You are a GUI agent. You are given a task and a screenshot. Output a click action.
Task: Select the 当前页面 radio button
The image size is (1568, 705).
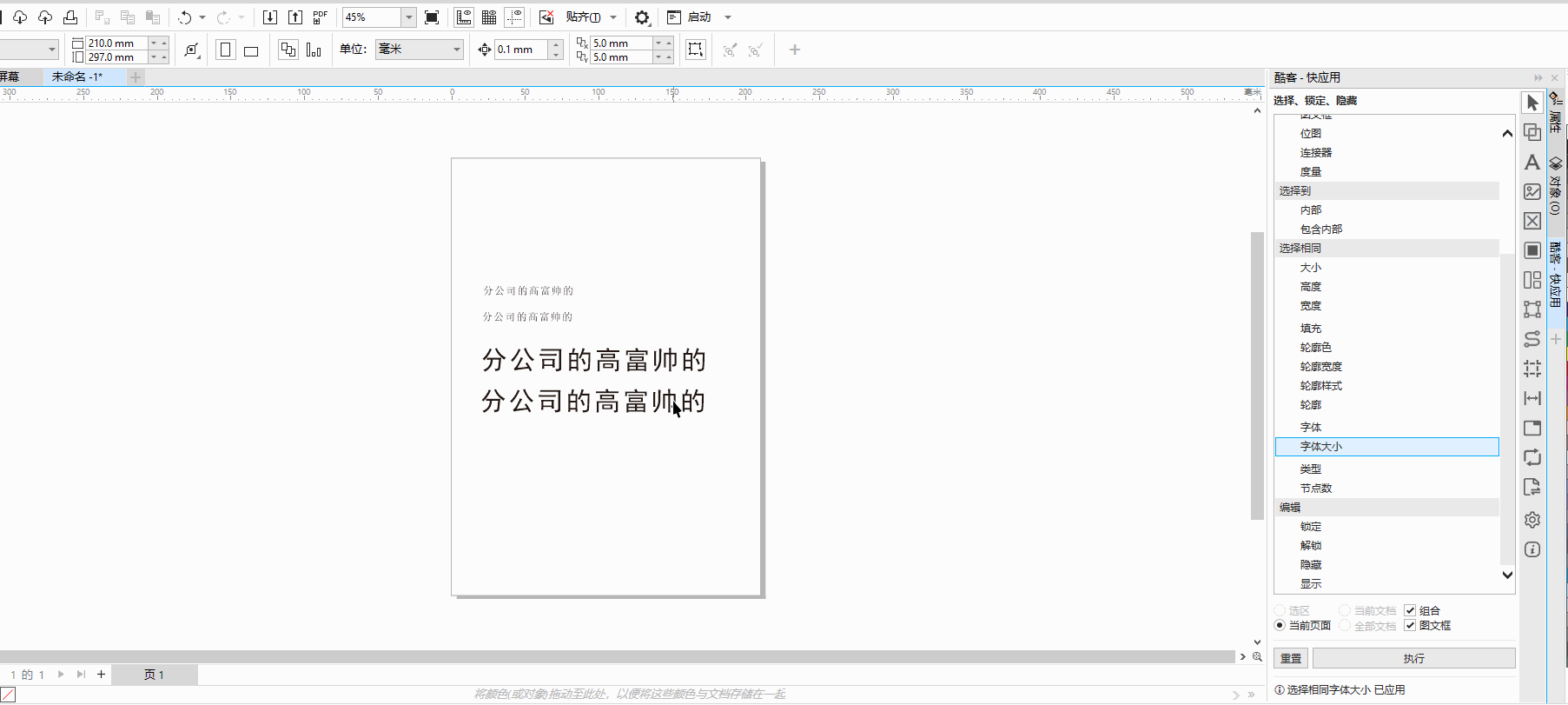(1280, 625)
